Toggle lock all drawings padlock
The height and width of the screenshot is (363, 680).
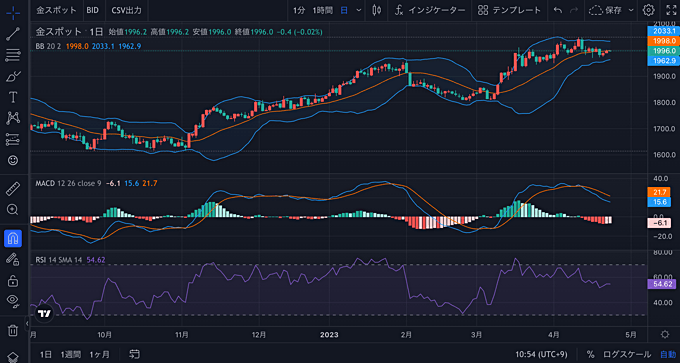point(13,280)
